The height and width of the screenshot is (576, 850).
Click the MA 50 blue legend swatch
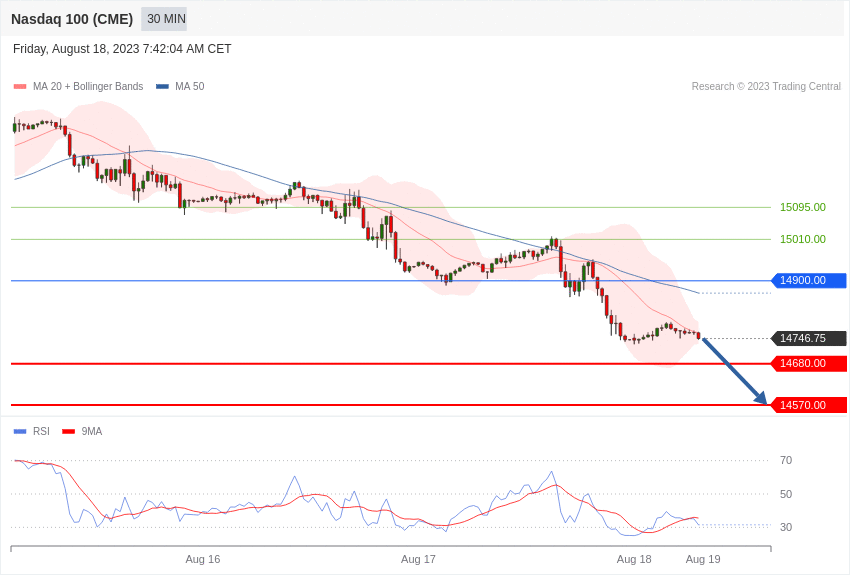(162, 87)
